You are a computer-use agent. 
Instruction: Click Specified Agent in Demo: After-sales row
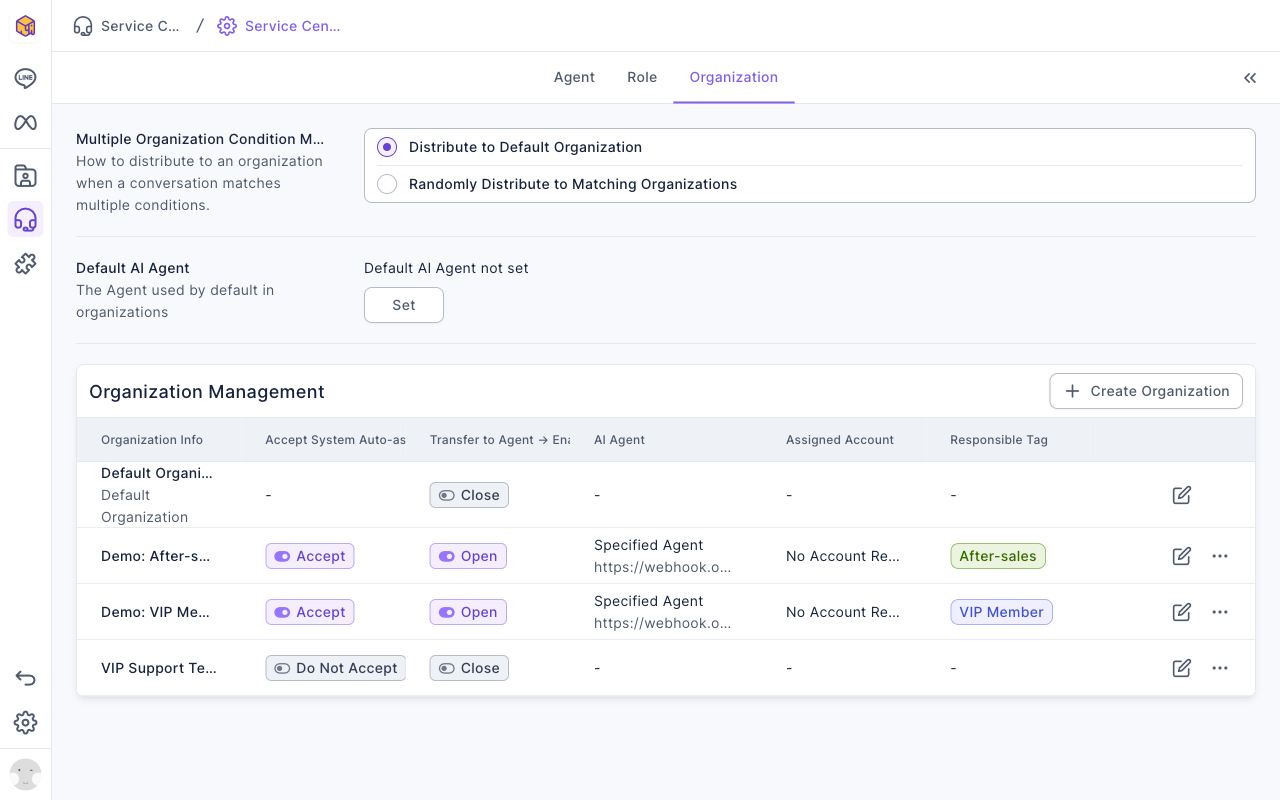click(649, 545)
